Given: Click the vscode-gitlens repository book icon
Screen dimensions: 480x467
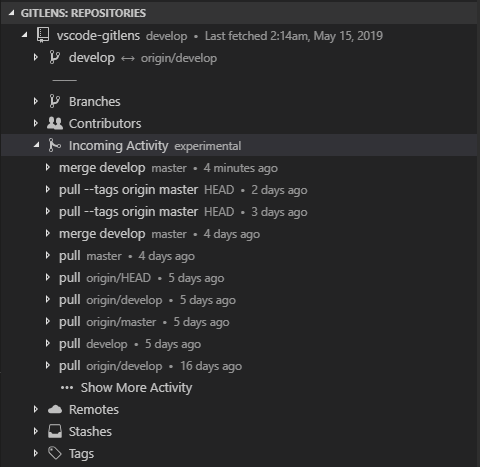Looking at the screenshot, I should (43, 35).
